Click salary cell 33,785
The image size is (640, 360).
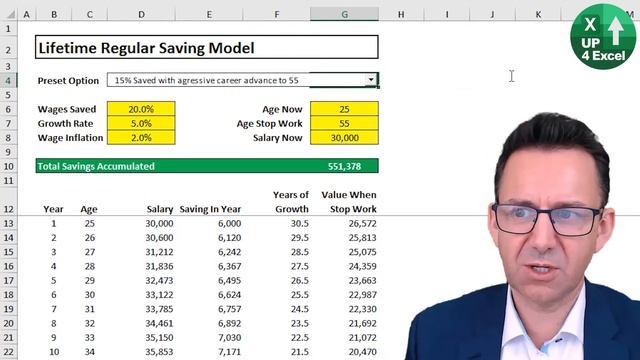159,309
